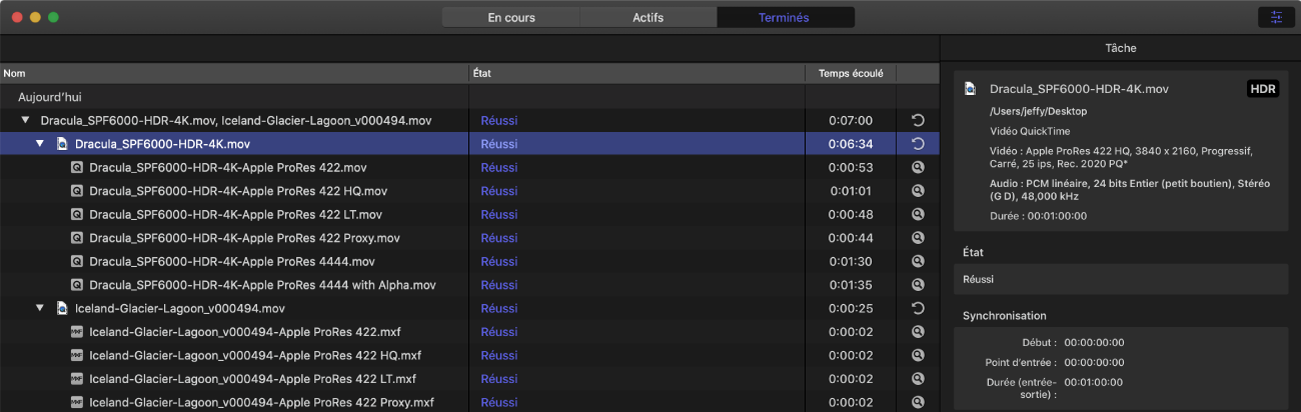Click resubmit icon on the 0:07:00 batch row
Screen dimensions: 1301x412
[x=918, y=120]
